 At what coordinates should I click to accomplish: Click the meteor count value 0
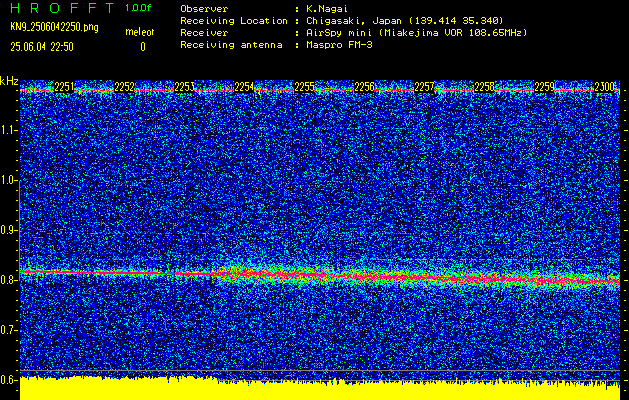click(x=143, y=47)
